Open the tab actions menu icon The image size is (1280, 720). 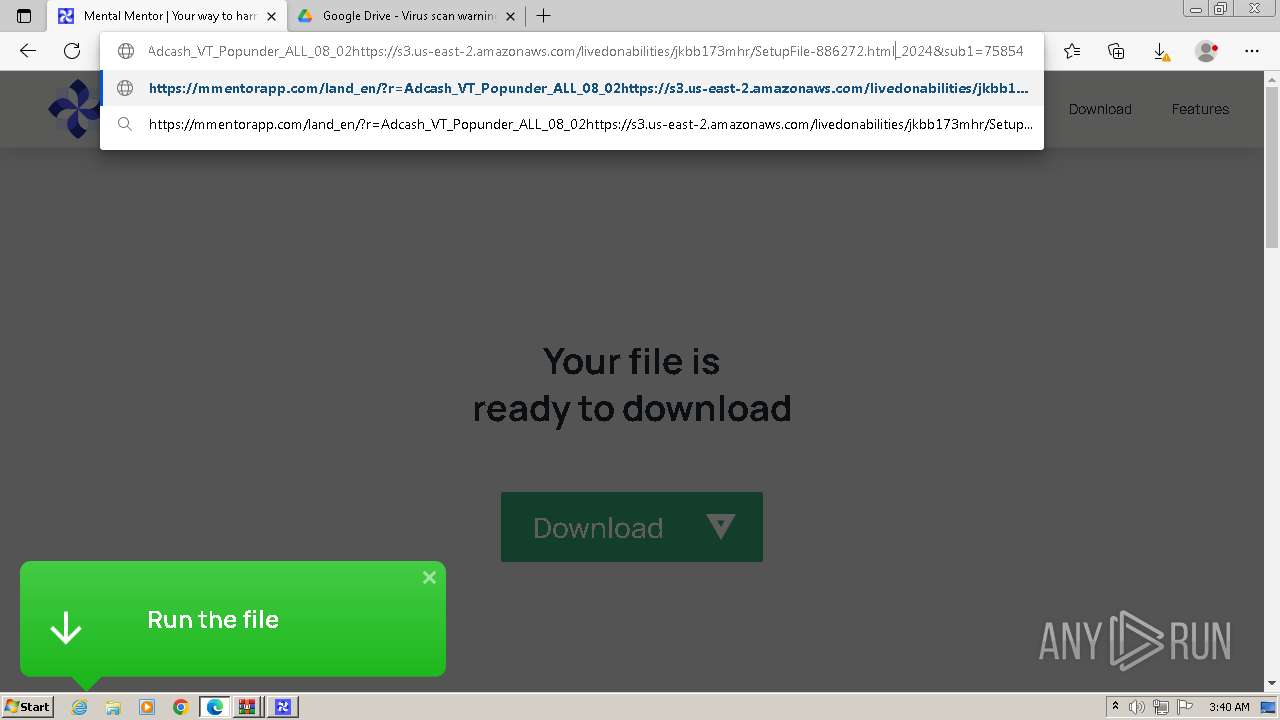[x=24, y=16]
